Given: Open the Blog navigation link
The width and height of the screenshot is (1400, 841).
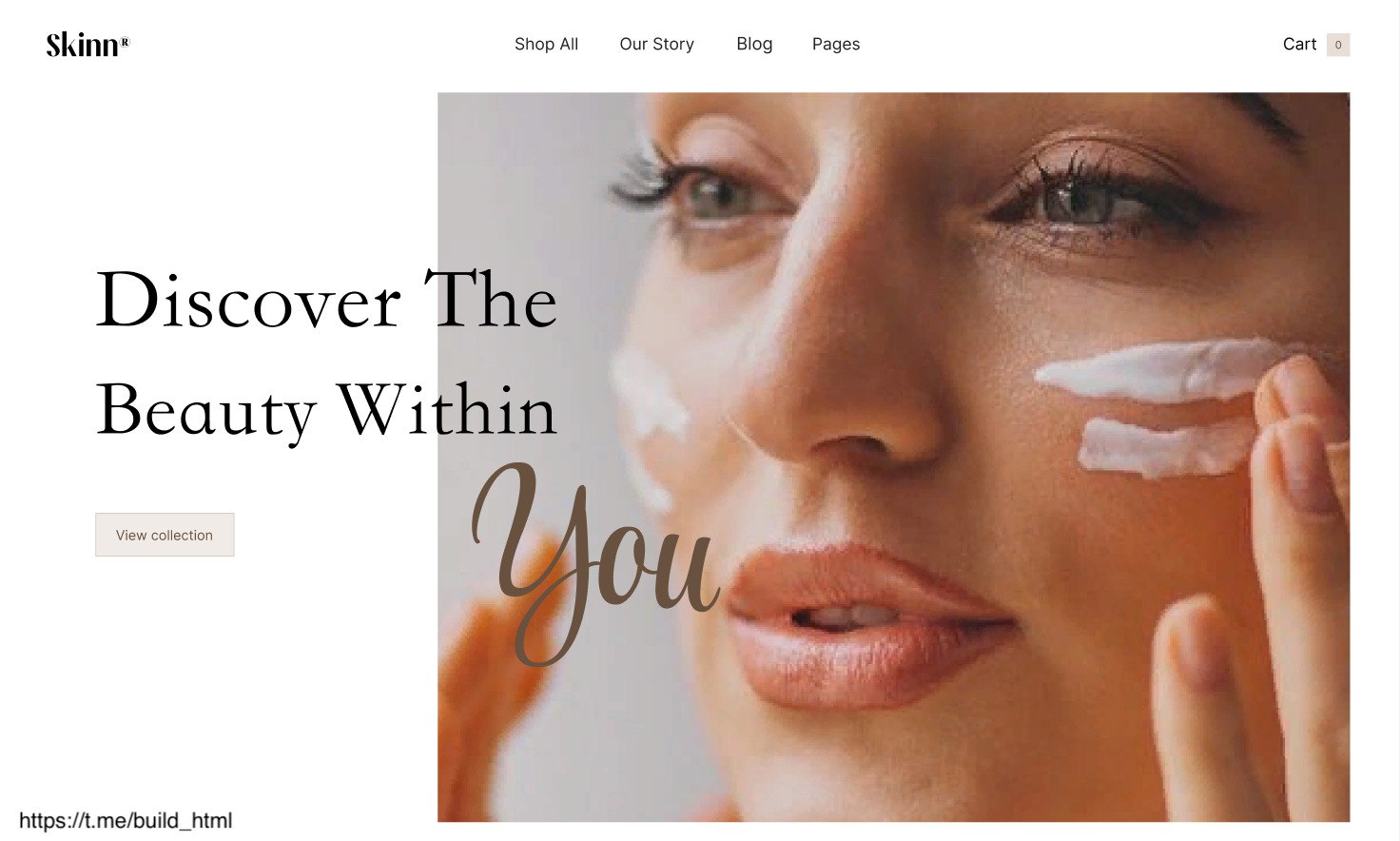Looking at the screenshot, I should (x=754, y=44).
